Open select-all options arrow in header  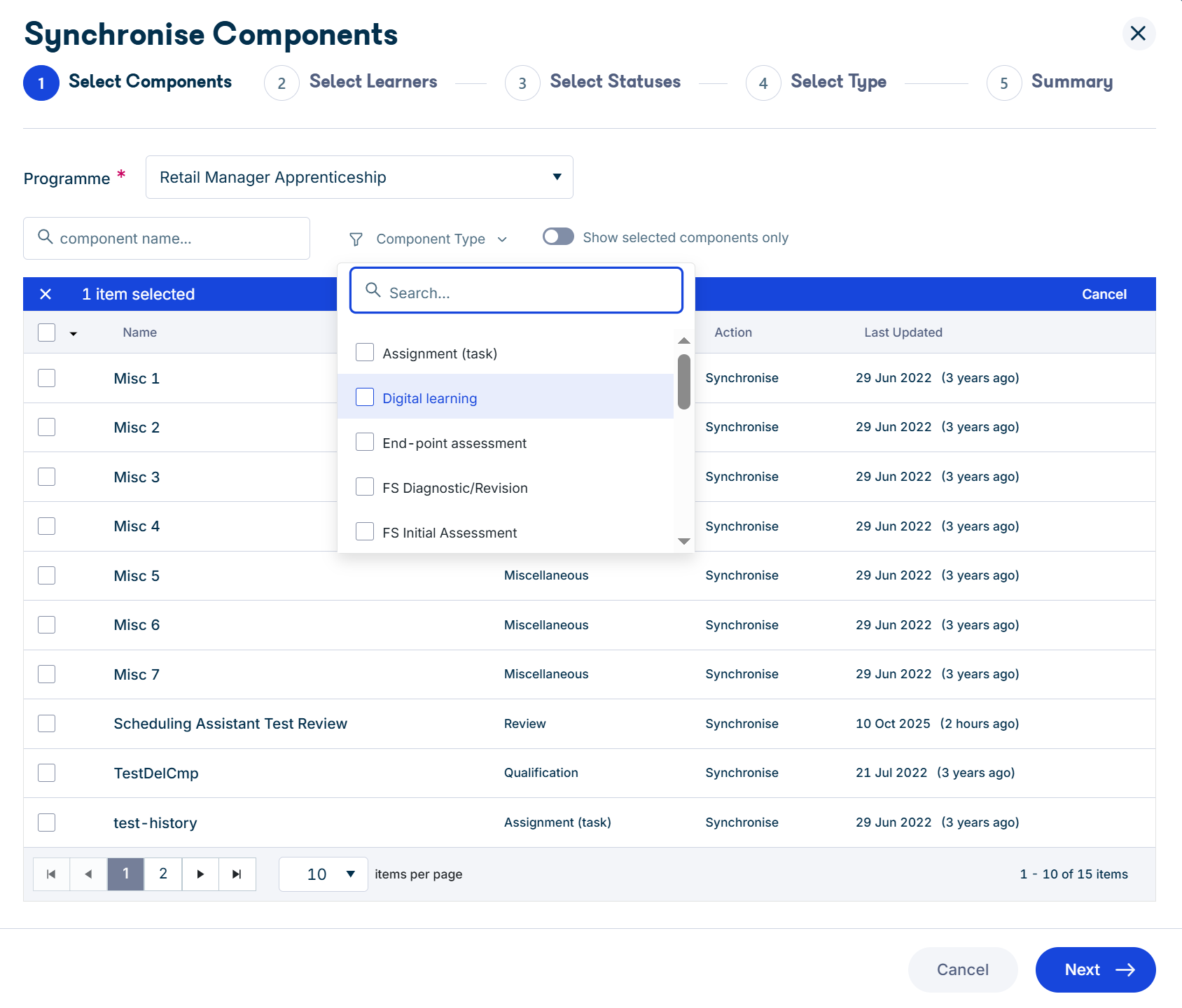pos(74,334)
